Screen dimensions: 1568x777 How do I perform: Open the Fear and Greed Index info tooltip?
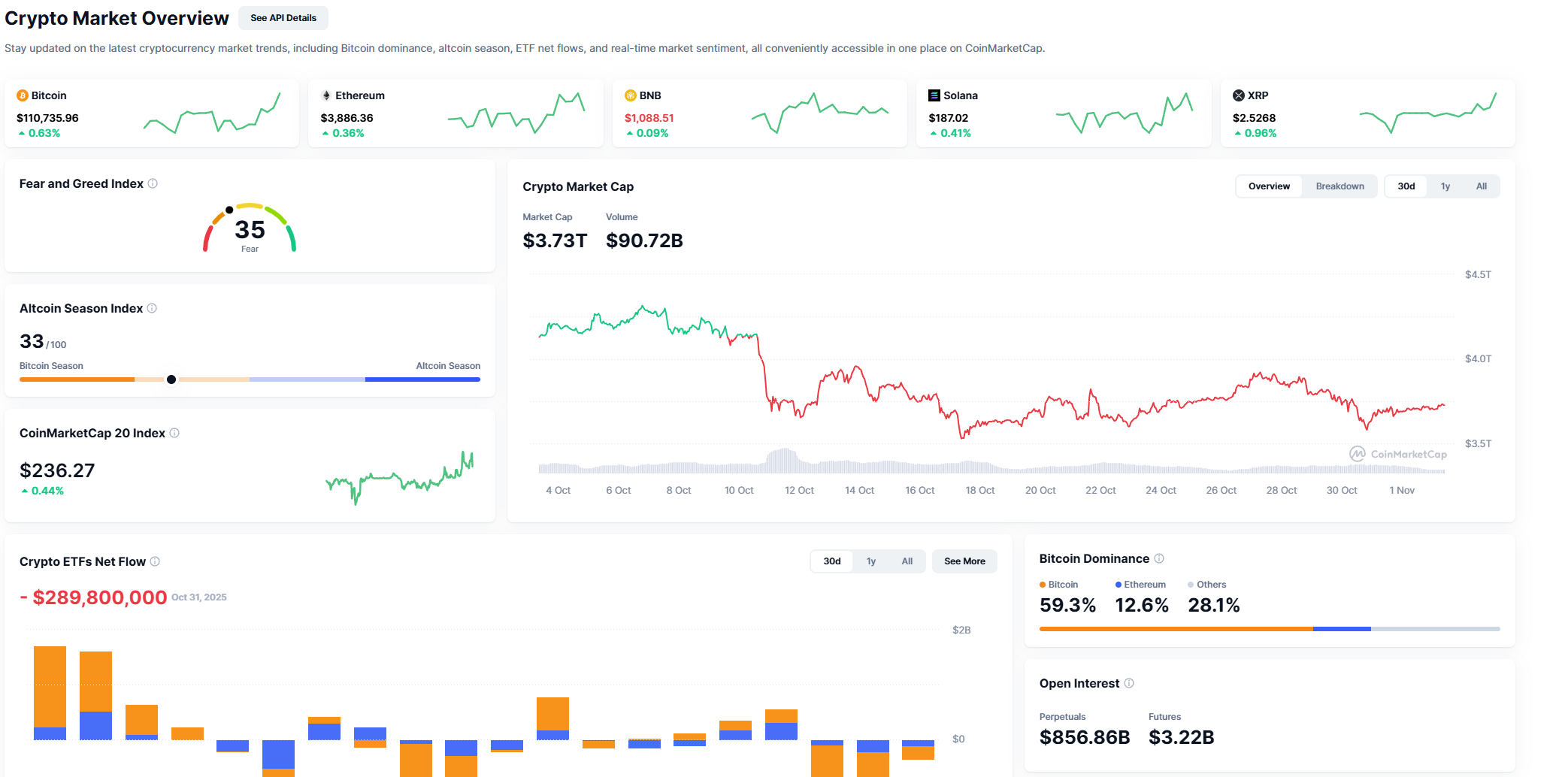pos(153,183)
